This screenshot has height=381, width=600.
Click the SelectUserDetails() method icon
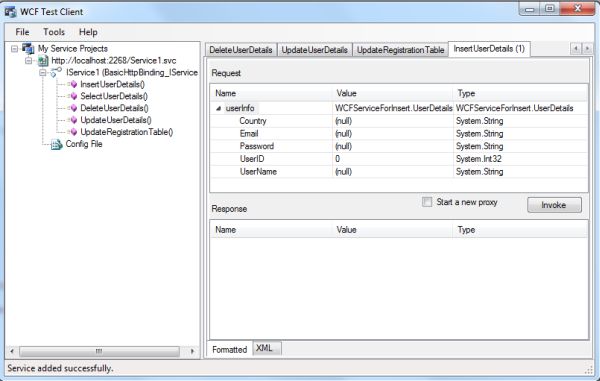pos(73,96)
